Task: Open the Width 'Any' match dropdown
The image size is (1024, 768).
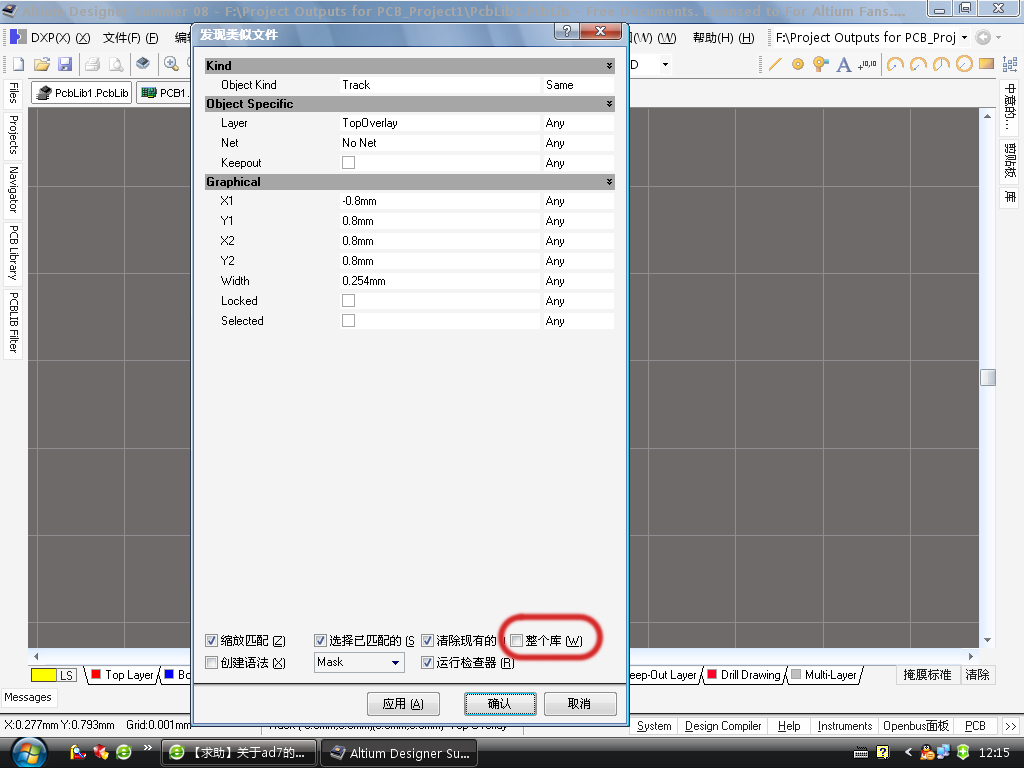Action: 579,281
